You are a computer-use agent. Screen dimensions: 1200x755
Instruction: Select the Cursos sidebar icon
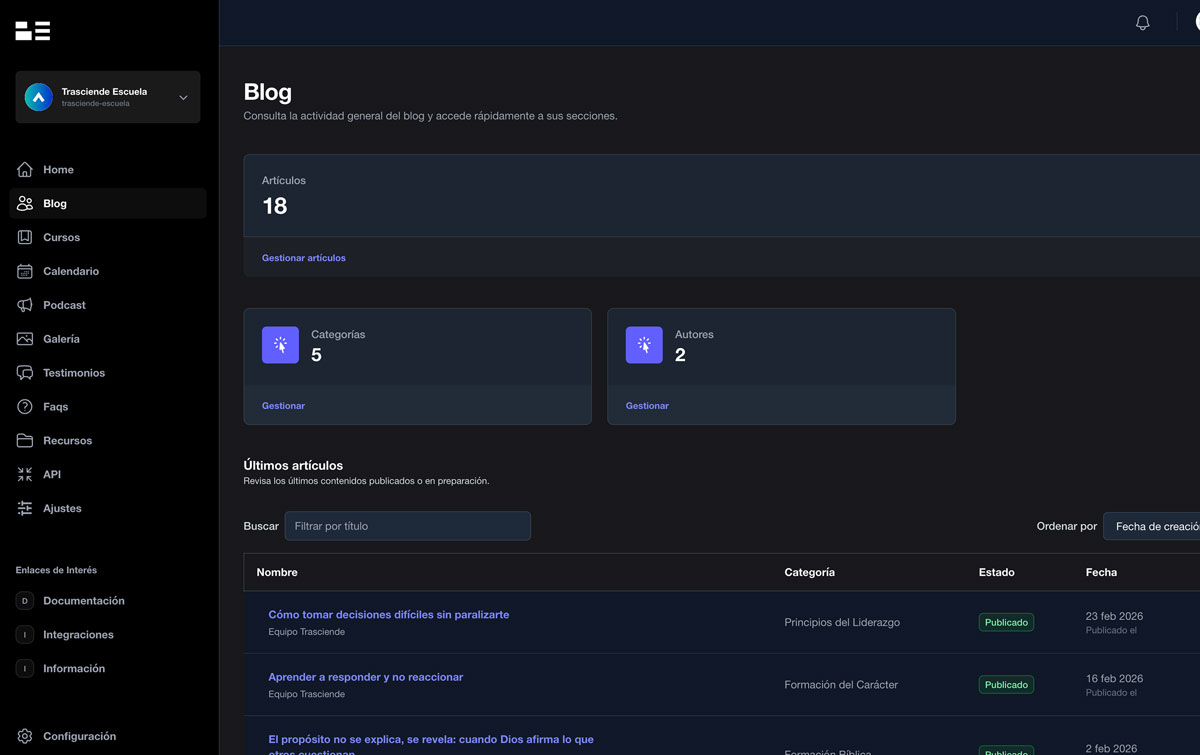[x=25, y=237]
